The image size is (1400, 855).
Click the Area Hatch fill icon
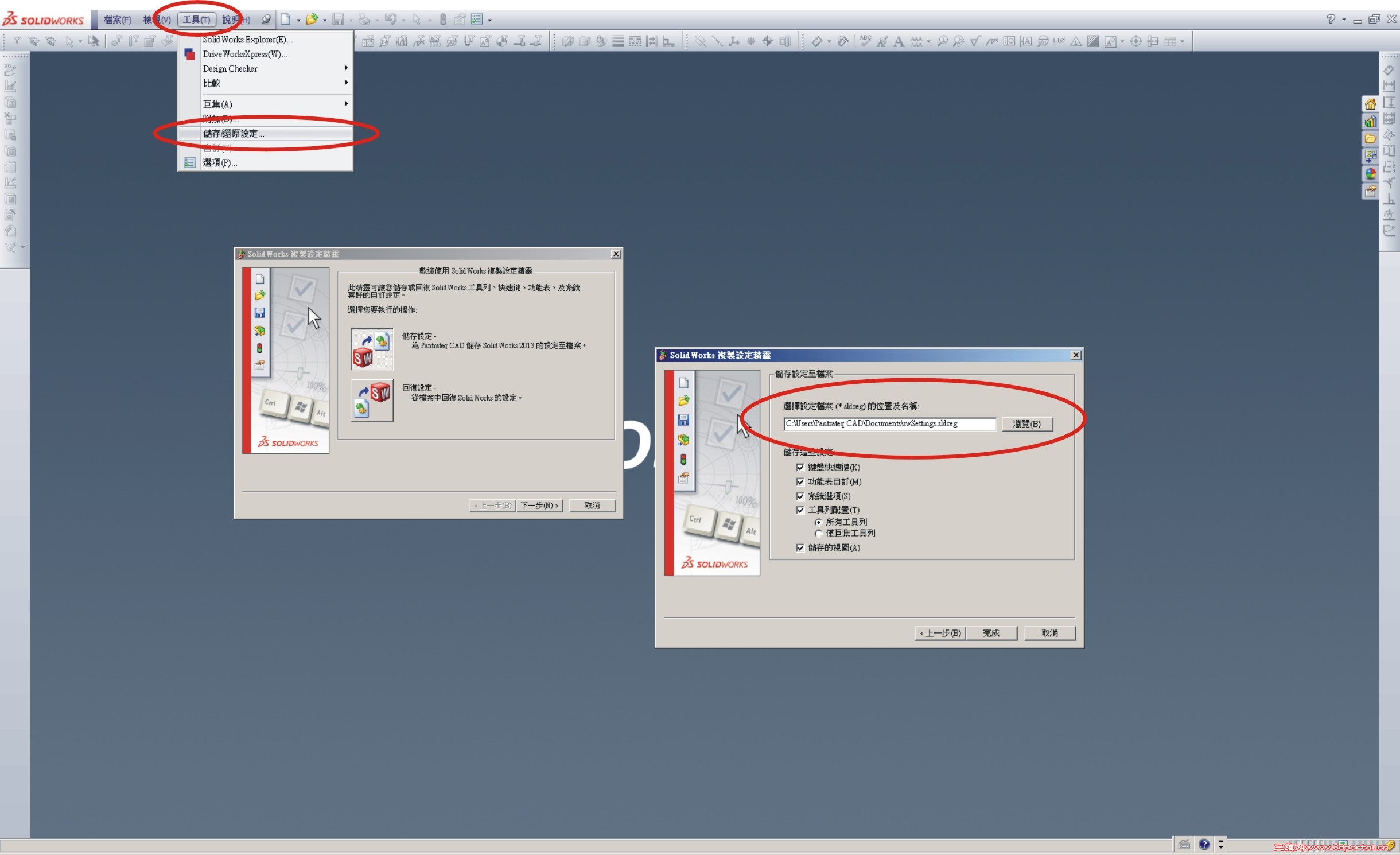pyautogui.click(x=1093, y=41)
